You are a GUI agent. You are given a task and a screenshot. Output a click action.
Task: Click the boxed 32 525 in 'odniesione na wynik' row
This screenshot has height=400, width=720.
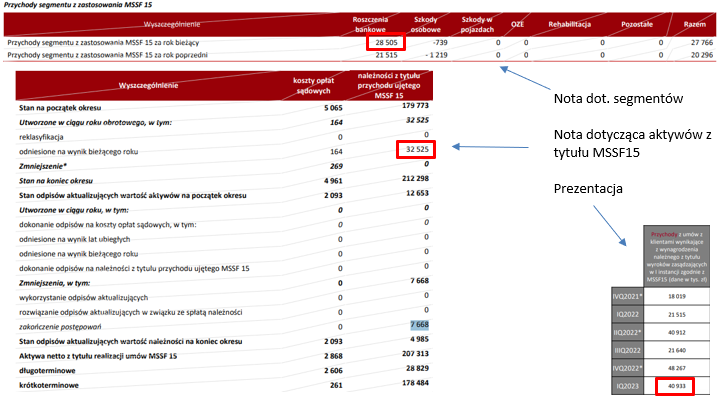[x=417, y=149]
